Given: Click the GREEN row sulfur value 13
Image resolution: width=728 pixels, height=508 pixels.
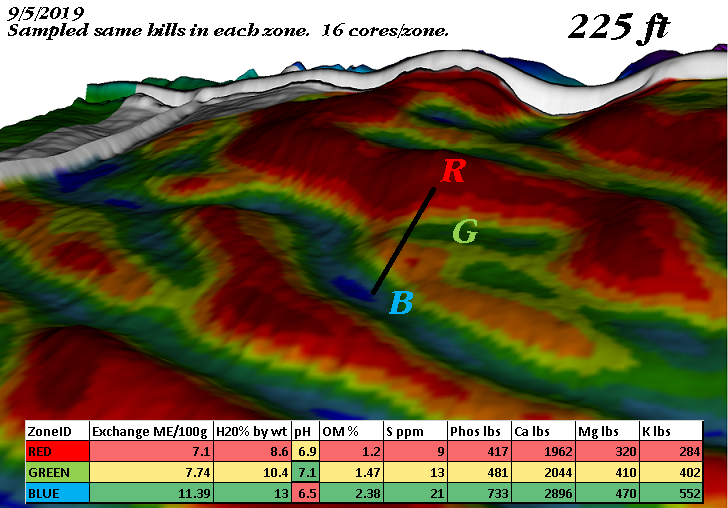Looking at the screenshot, I should tap(415, 472).
